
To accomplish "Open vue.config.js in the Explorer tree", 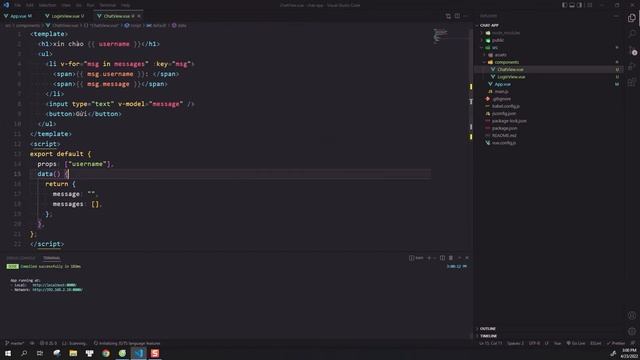I will [x=504, y=143].
